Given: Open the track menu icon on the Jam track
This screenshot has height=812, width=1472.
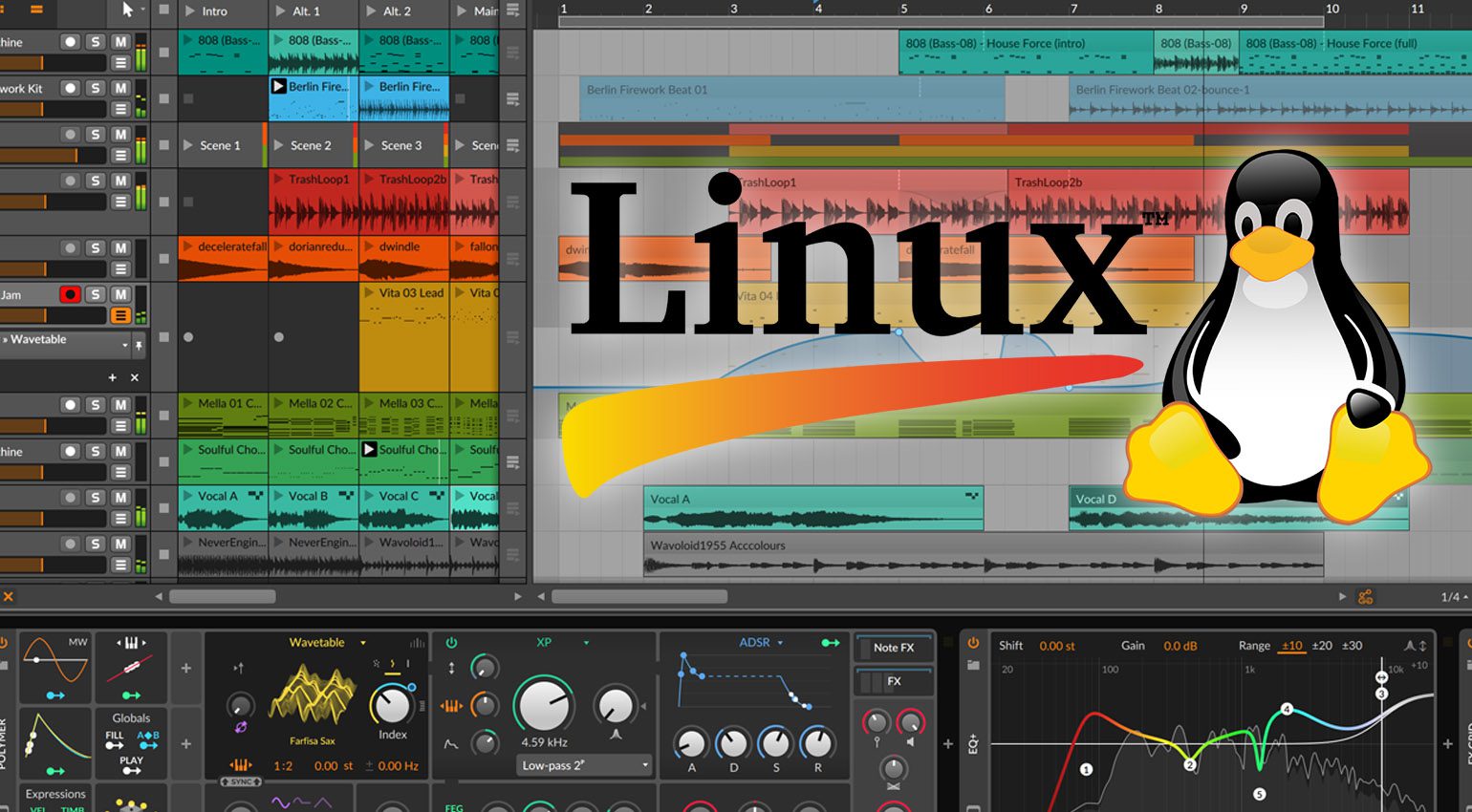Looking at the screenshot, I should tap(120, 315).
